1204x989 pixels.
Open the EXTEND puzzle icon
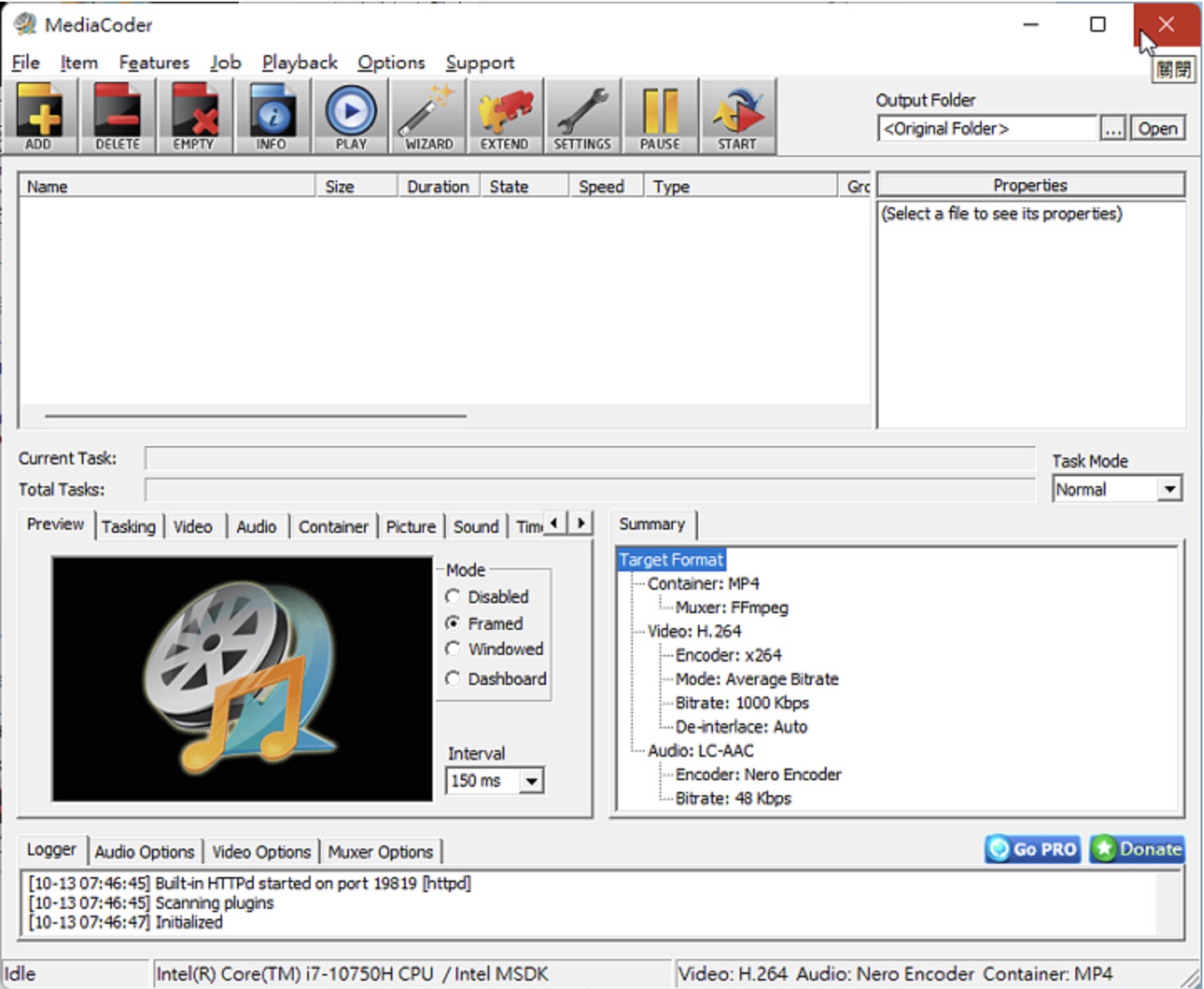pos(504,116)
